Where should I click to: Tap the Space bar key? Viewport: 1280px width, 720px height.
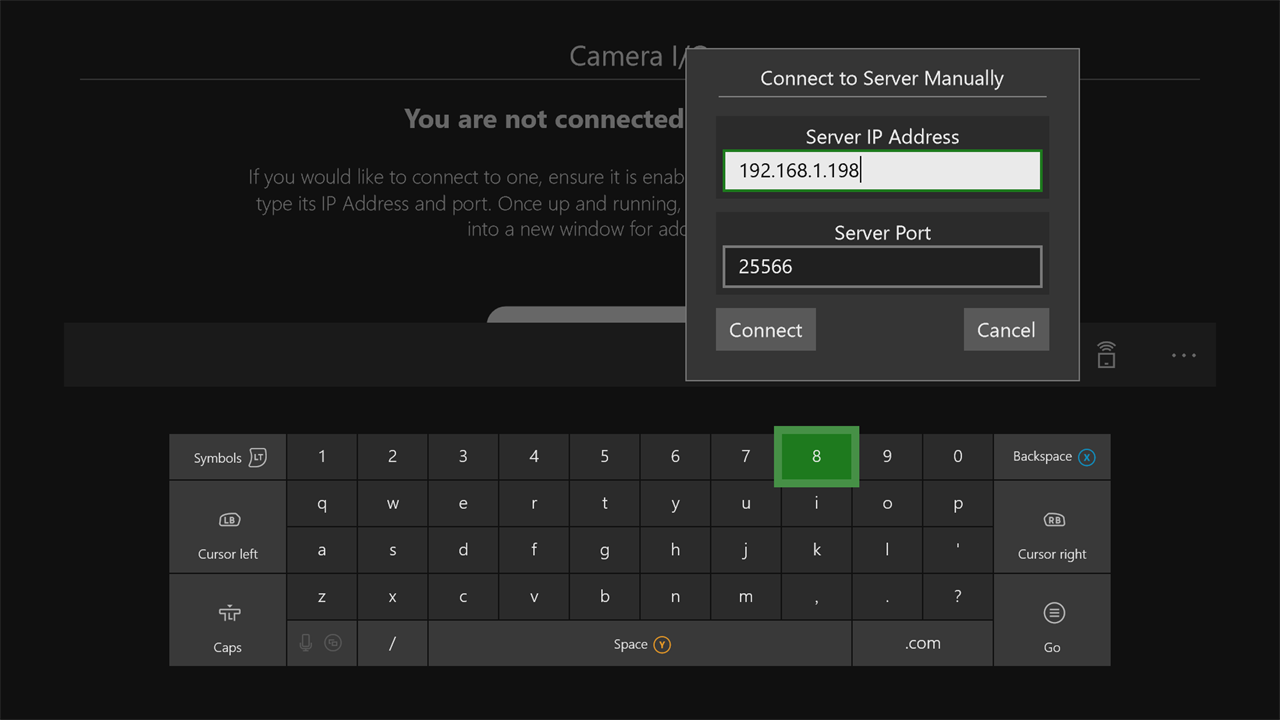tap(640, 643)
